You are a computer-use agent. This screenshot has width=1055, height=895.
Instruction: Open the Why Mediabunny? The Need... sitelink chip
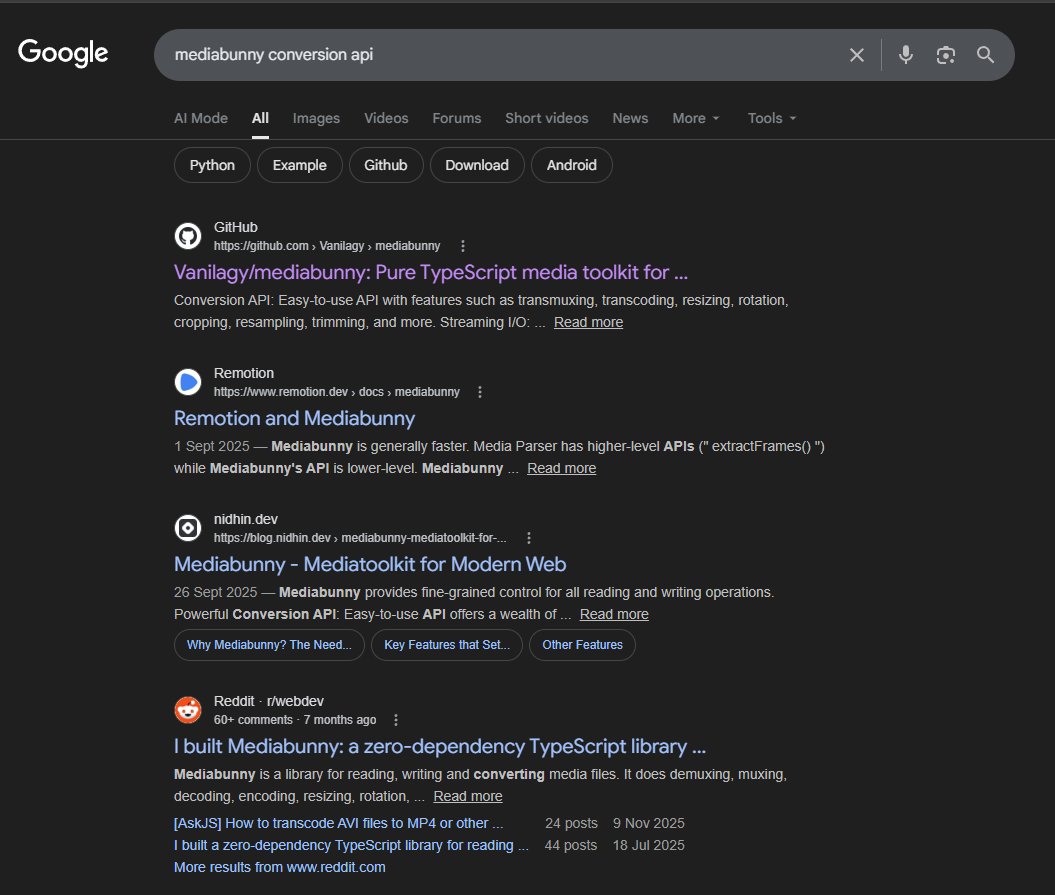pos(269,645)
